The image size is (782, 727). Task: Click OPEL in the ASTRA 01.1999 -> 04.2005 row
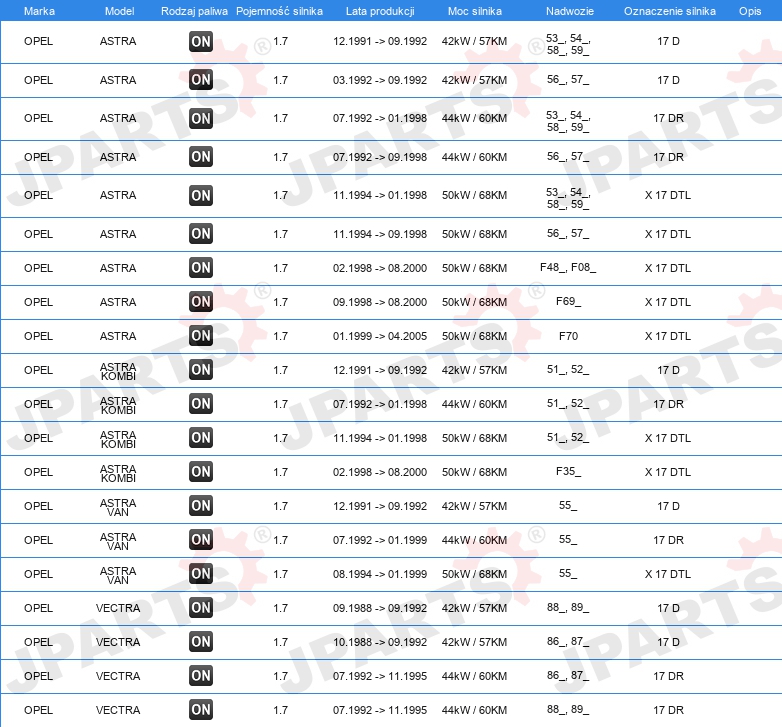38,336
